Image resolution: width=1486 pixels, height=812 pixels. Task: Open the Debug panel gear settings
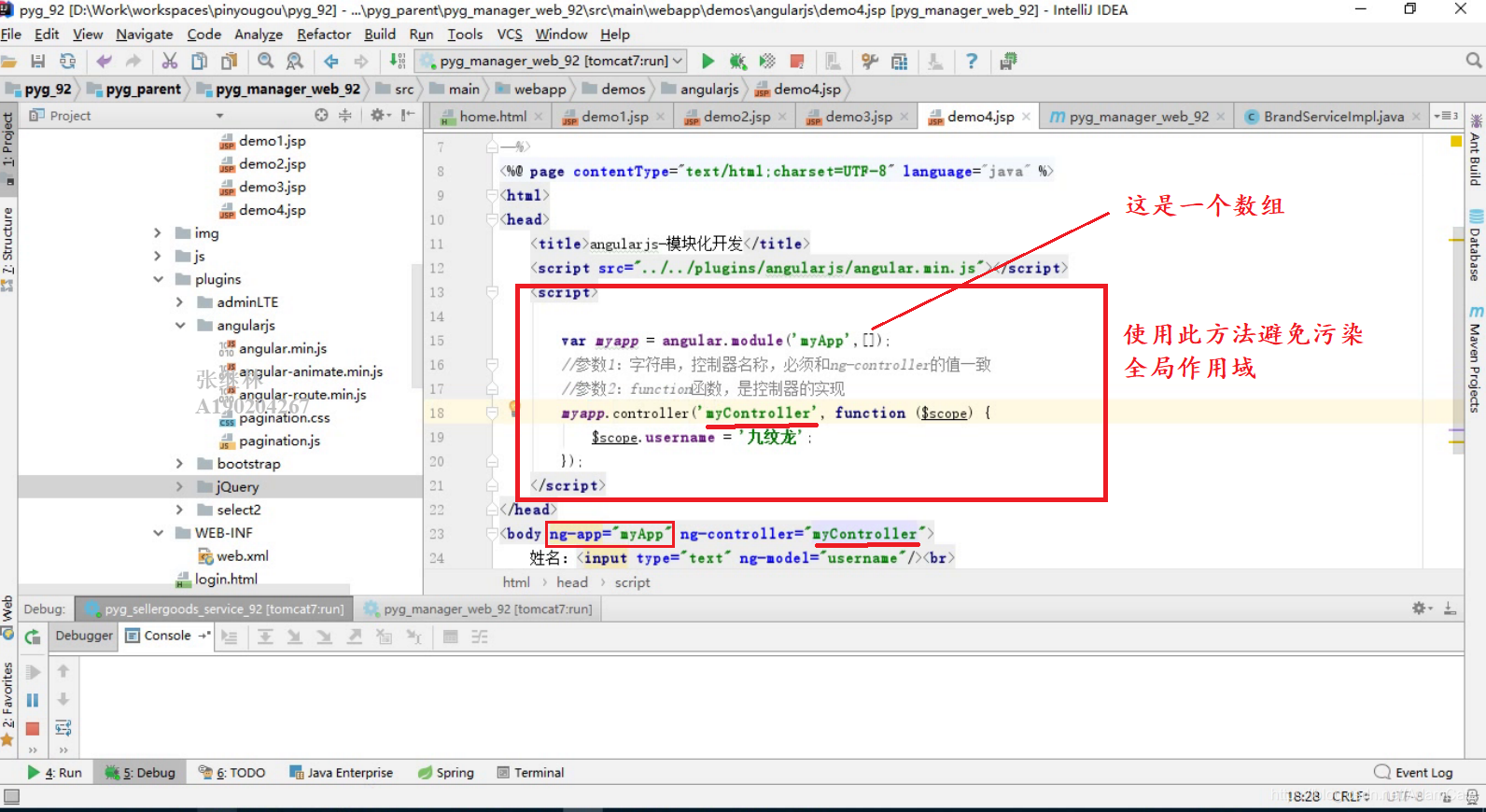click(1422, 609)
